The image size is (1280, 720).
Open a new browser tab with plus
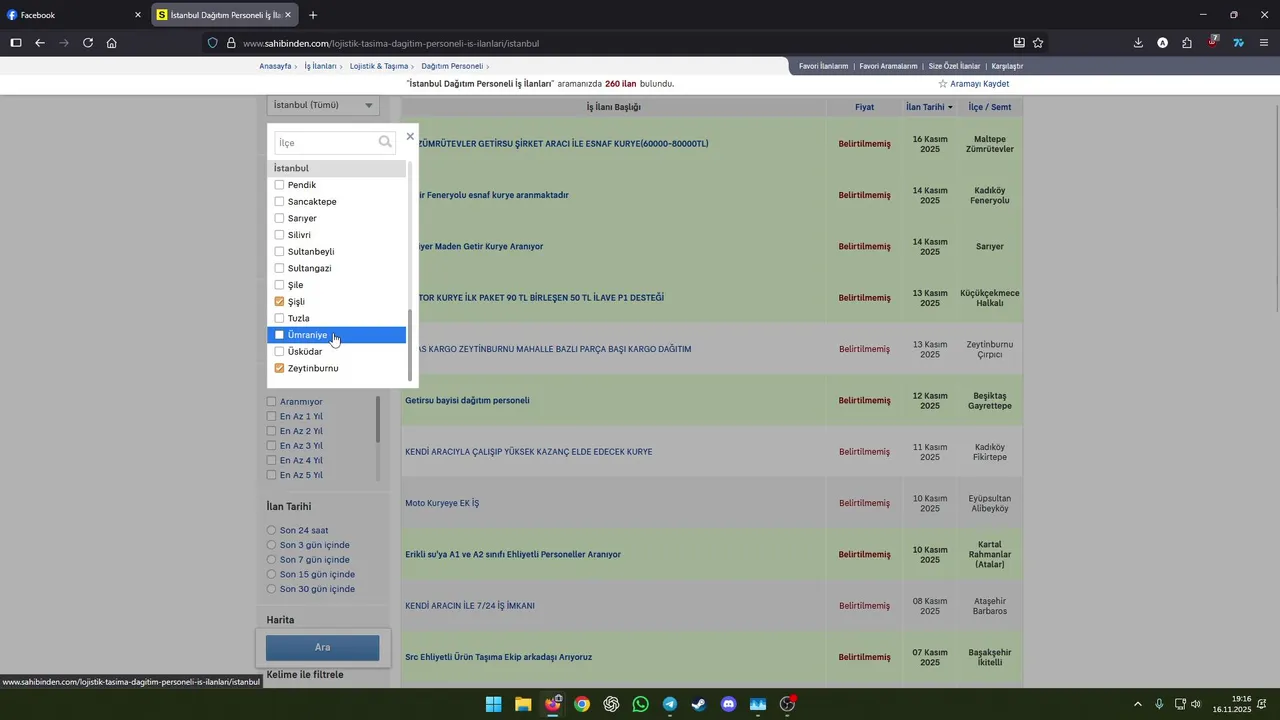pyautogui.click(x=313, y=15)
